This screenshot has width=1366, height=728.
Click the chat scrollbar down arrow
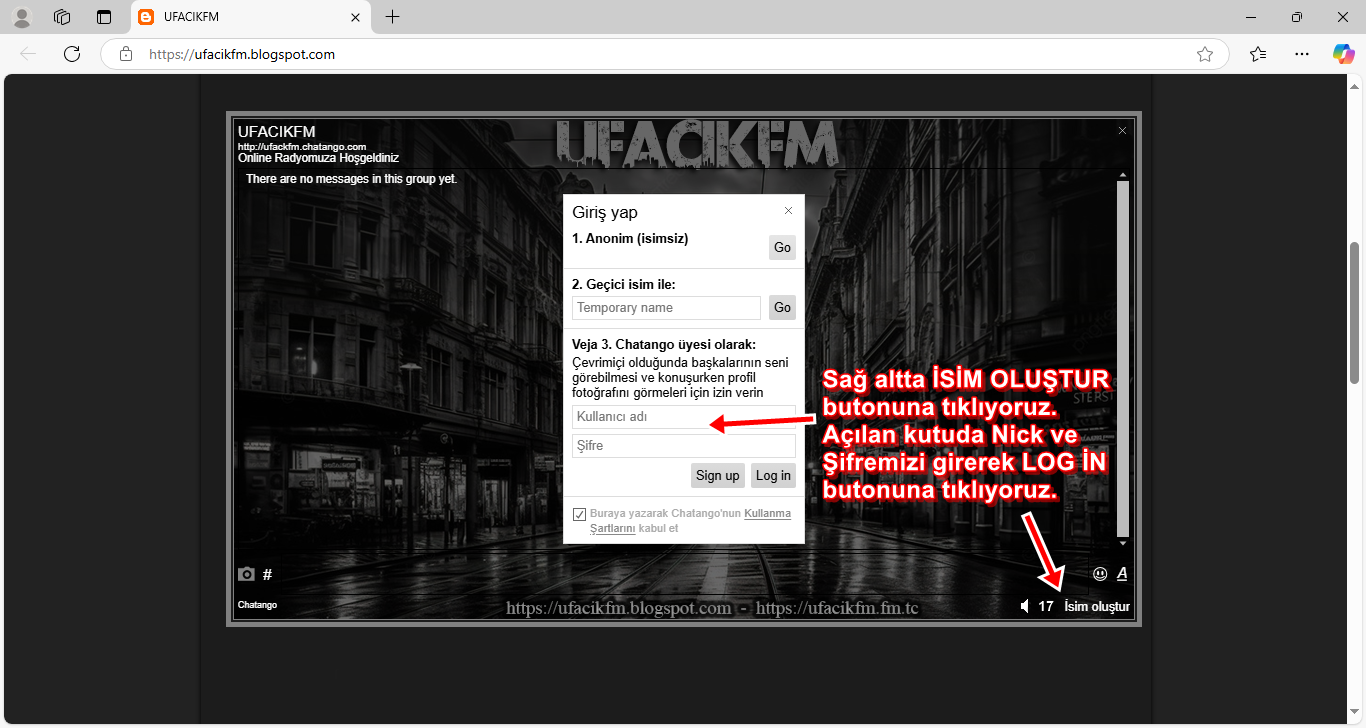click(1123, 543)
